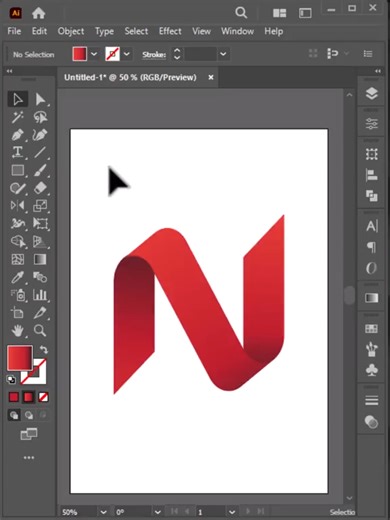
Task: Set fill mode to None
Action: pyautogui.click(x=43, y=397)
